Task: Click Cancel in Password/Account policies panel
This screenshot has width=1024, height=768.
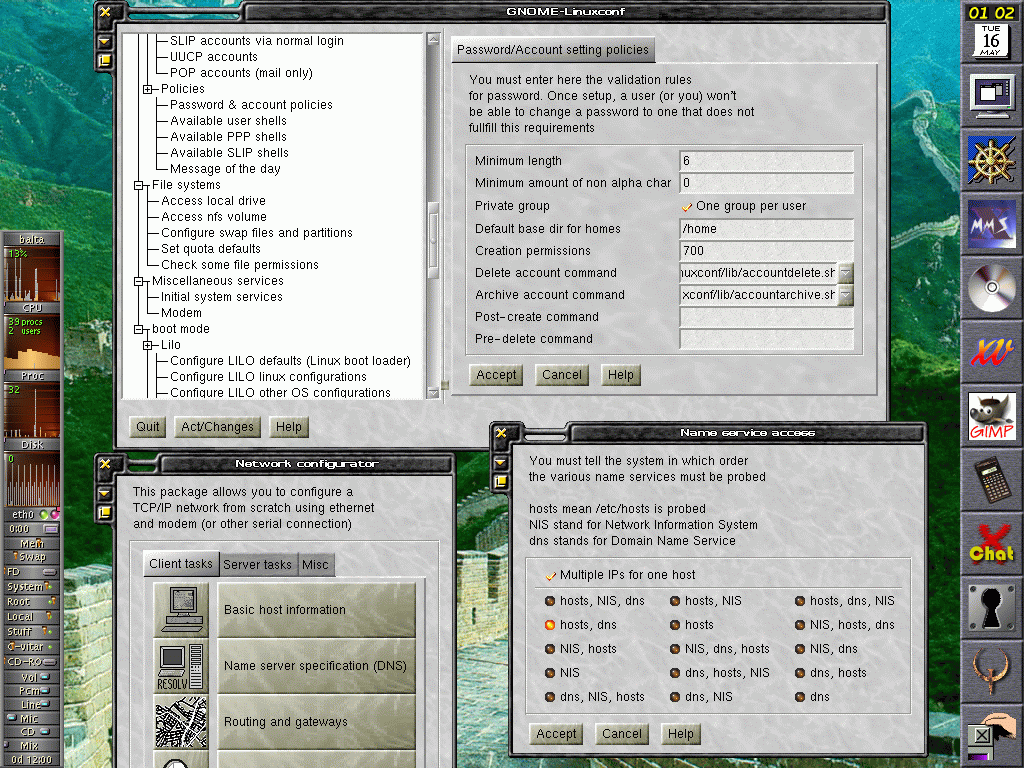Action: 561,375
